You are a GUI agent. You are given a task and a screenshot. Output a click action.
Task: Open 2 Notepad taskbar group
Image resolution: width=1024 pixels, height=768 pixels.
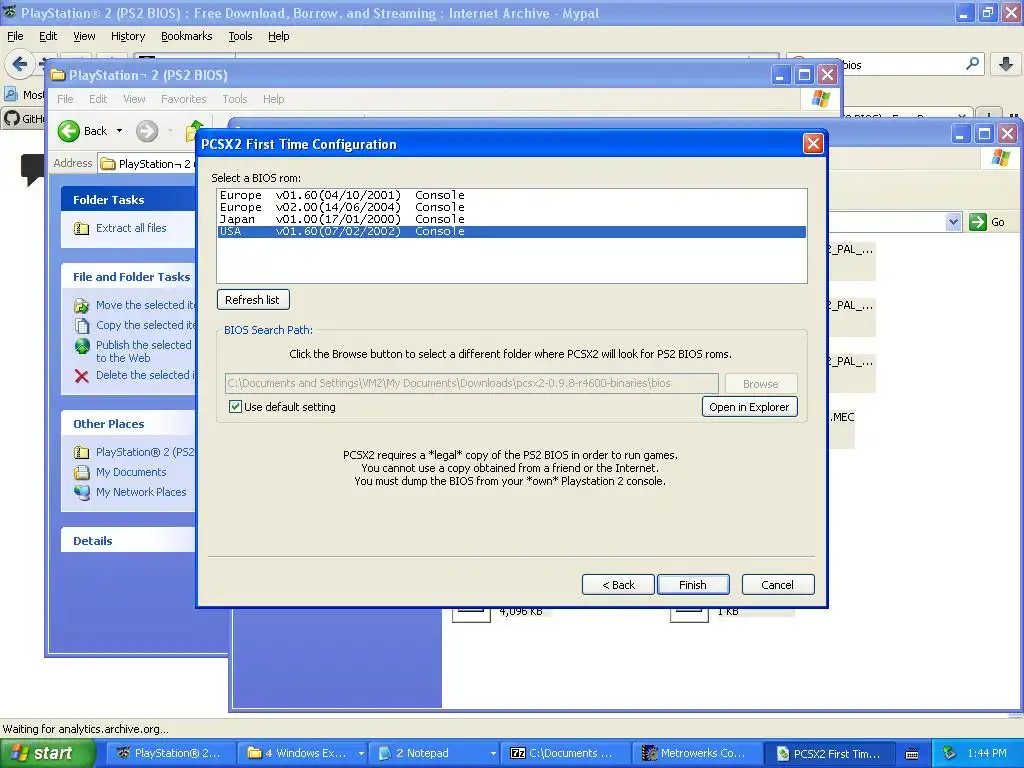pyautogui.click(x=434, y=753)
